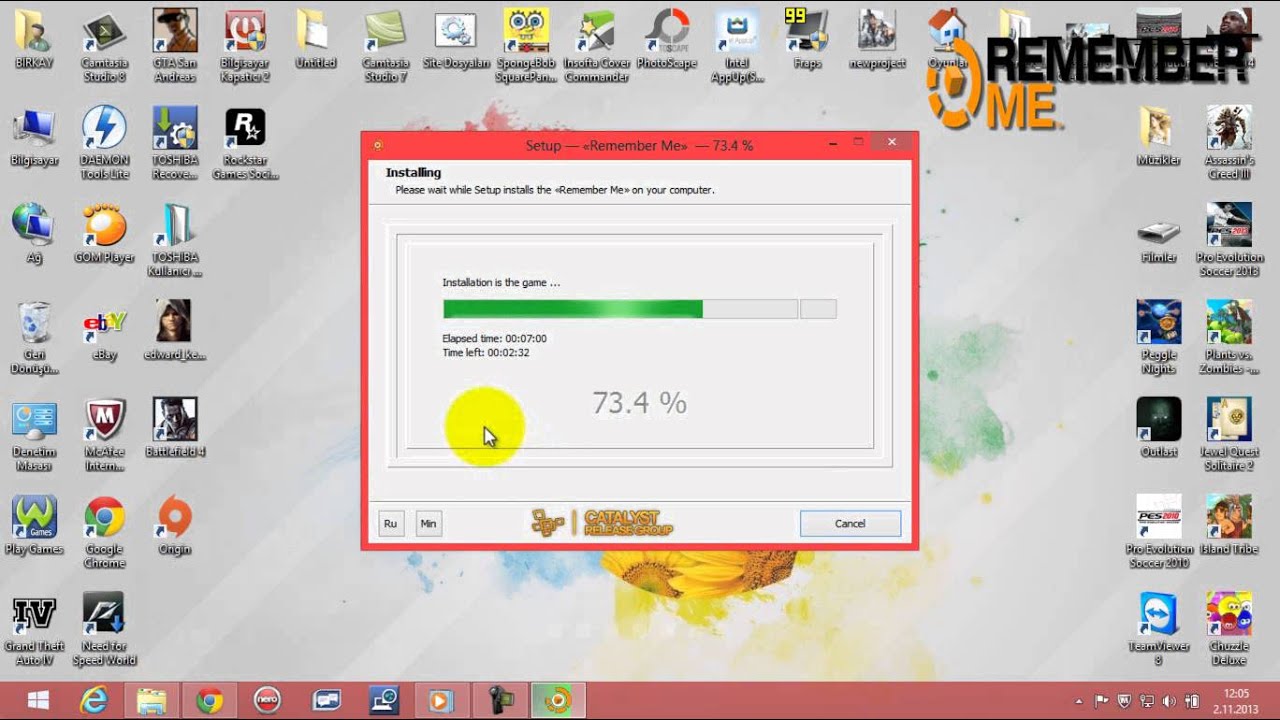Screen dimensions: 1280x720
Task: Select the Camtasia Studio 8 desktop icon
Action: (104, 46)
